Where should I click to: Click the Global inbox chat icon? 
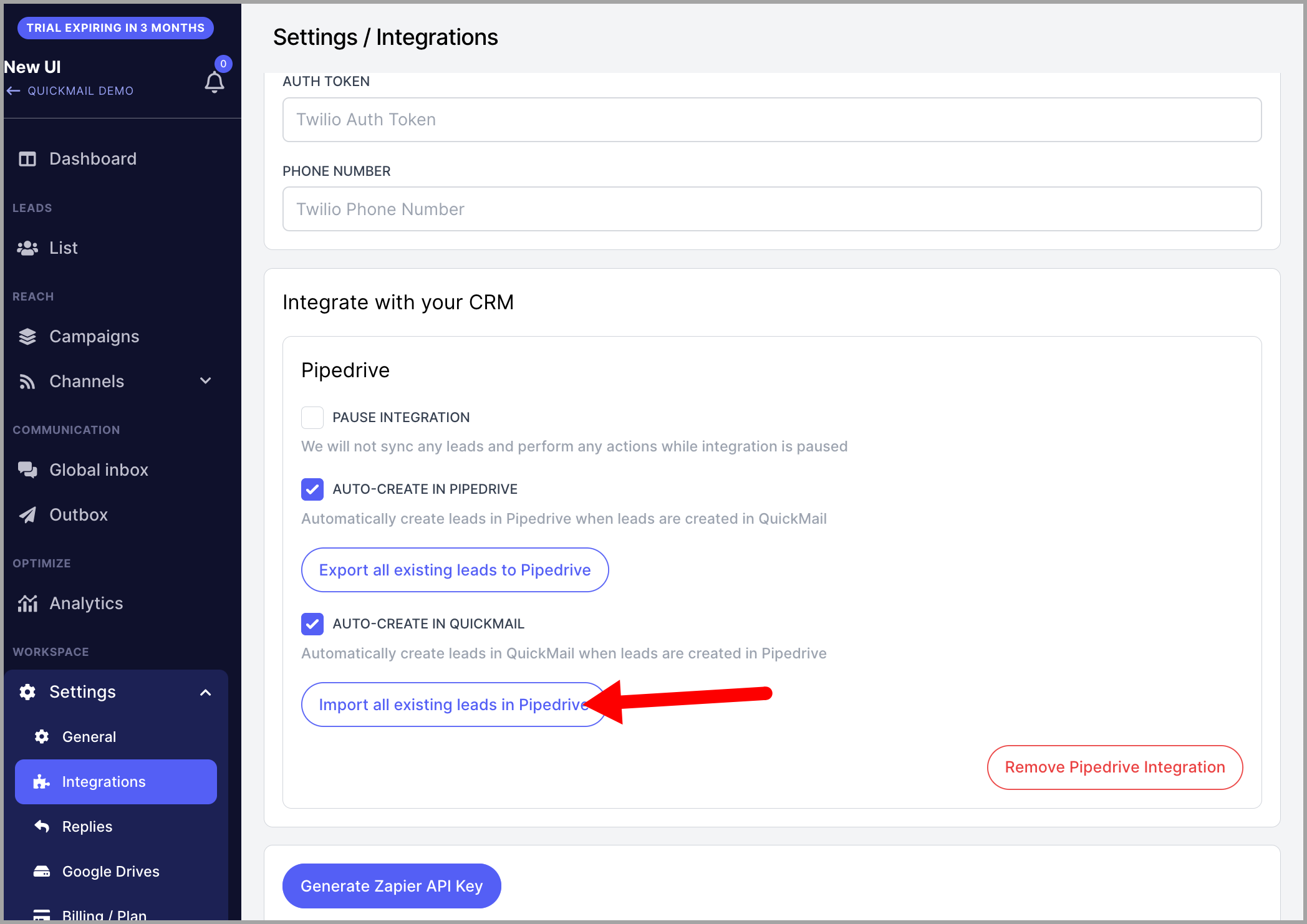coord(27,470)
